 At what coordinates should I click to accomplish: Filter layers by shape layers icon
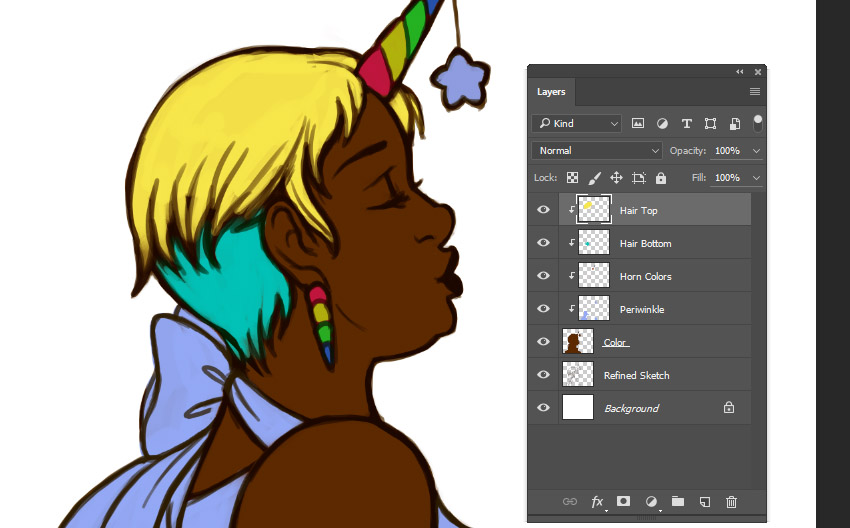710,124
